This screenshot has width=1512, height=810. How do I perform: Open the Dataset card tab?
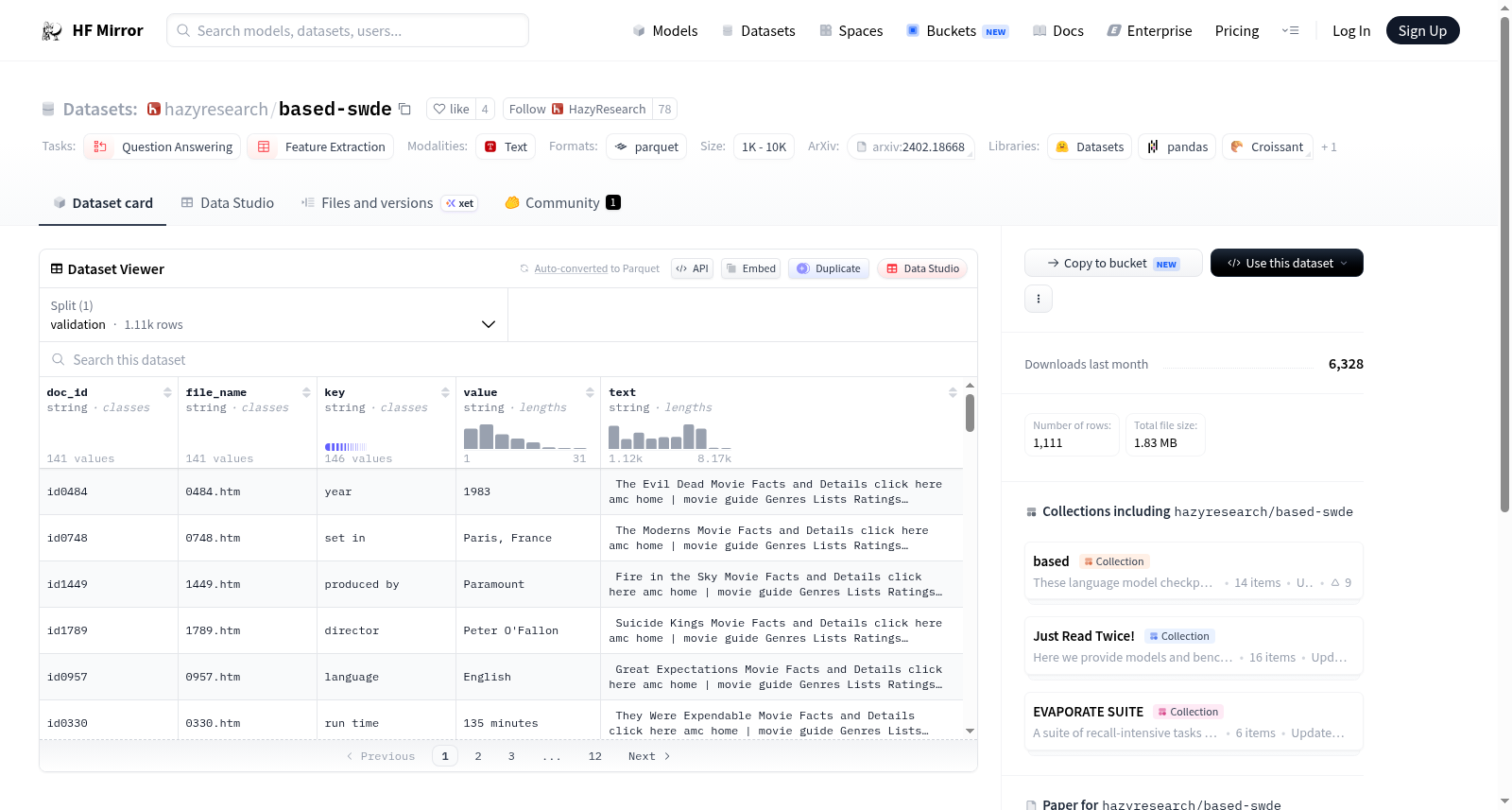pyautogui.click(x=102, y=202)
